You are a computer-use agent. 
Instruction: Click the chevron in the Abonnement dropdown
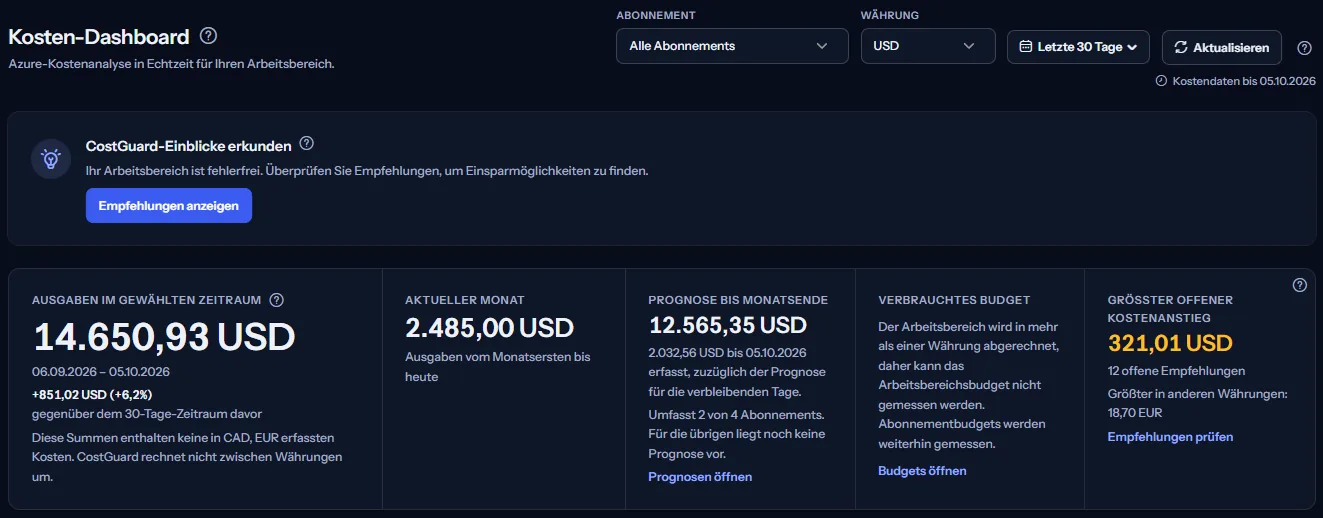[x=822, y=46]
